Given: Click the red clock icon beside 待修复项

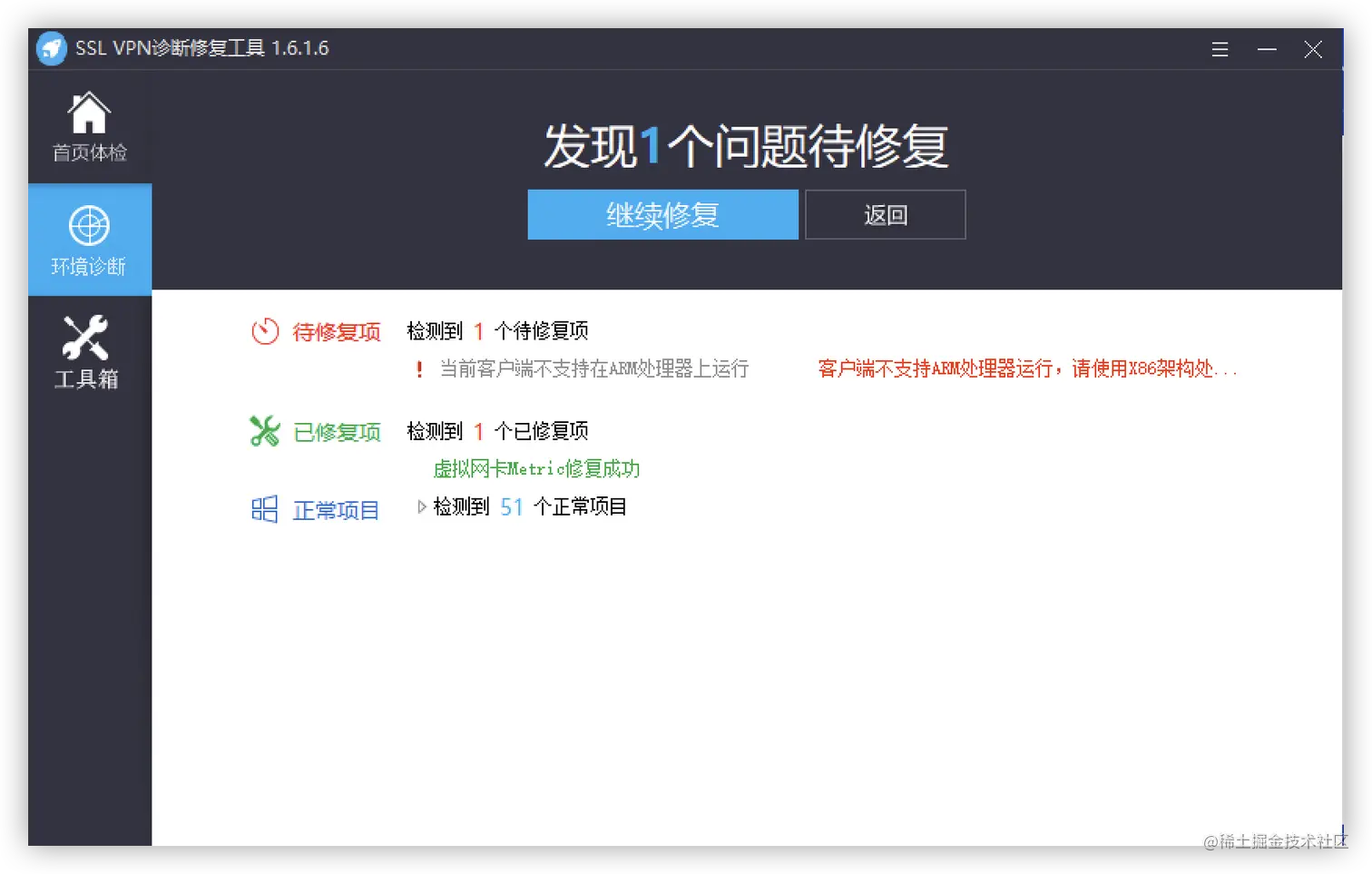Looking at the screenshot, I should (265, 331).
